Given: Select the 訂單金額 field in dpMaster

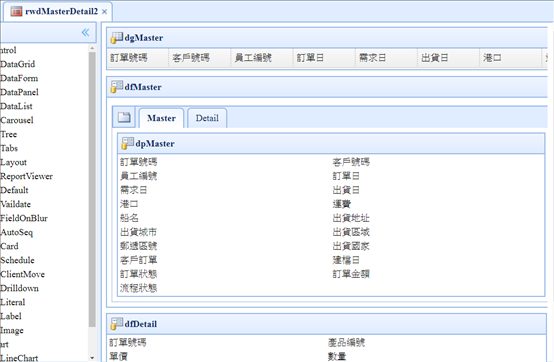Looking at the screenshot, I should coord(351,274).
